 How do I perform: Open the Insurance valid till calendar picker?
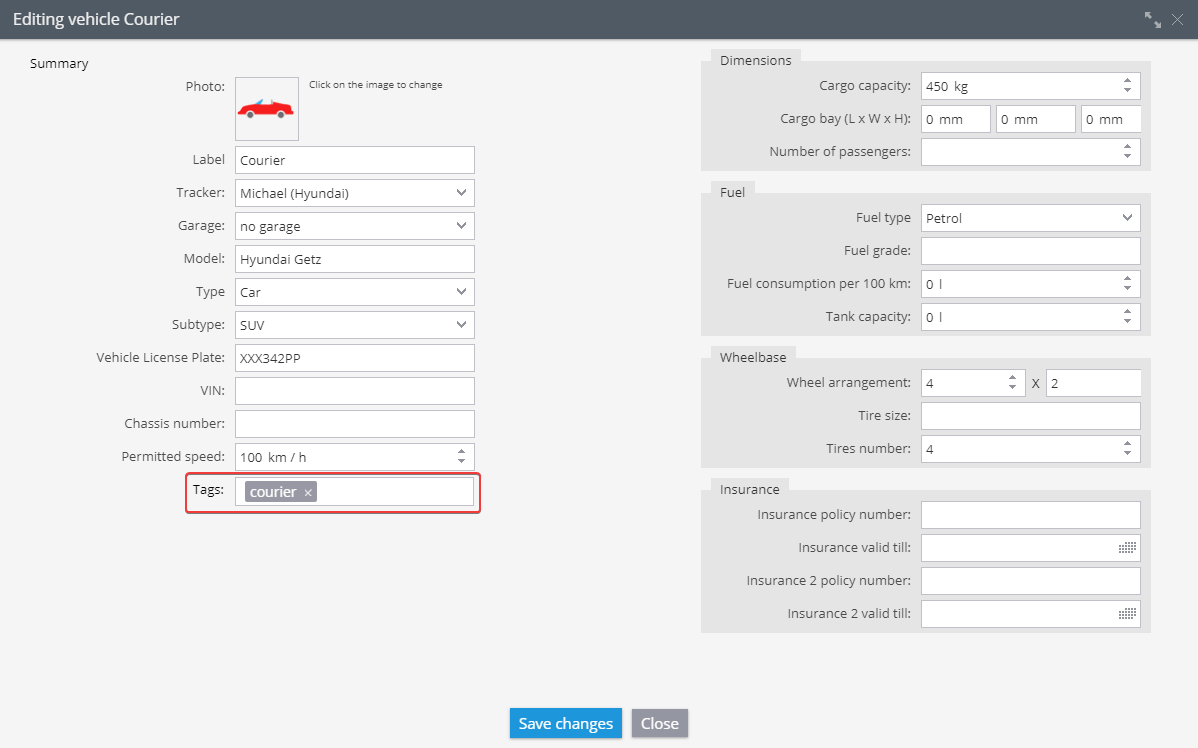1127,548
